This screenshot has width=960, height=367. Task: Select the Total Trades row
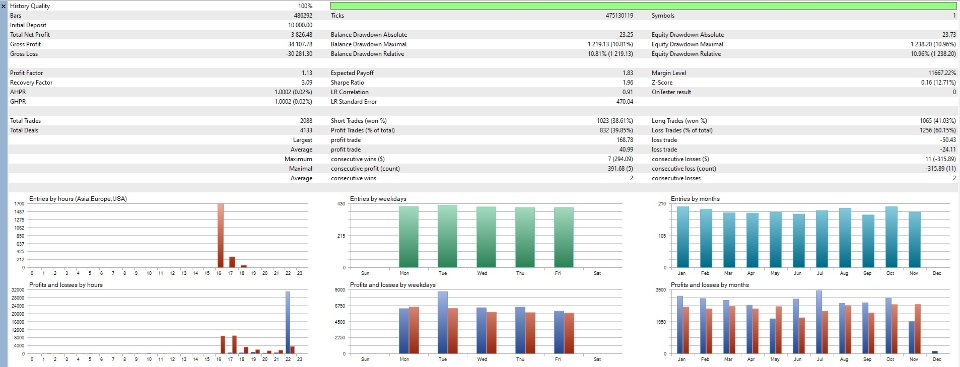[x=481, y=121]
